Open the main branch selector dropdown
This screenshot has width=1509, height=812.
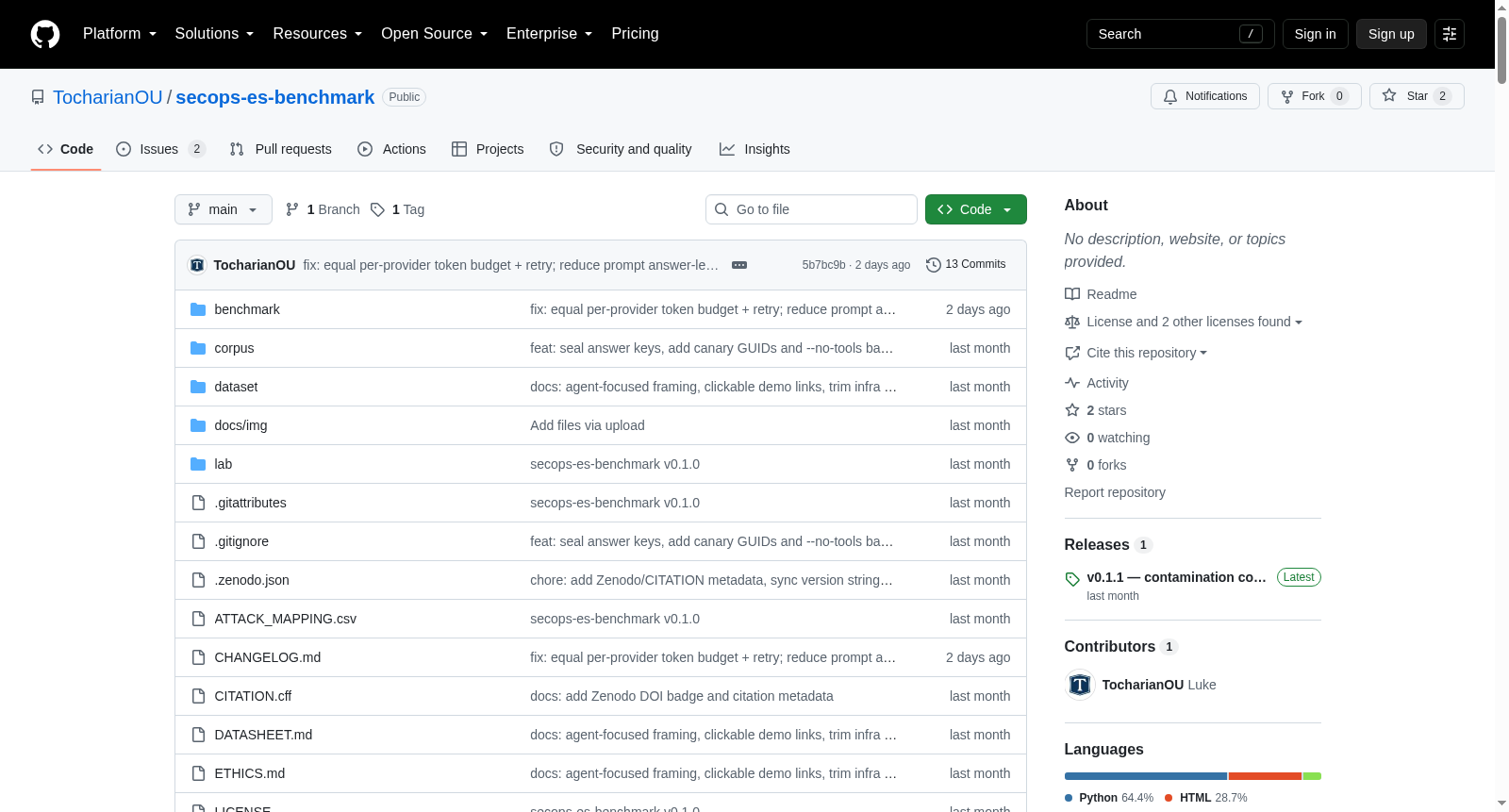coord(224,209)
